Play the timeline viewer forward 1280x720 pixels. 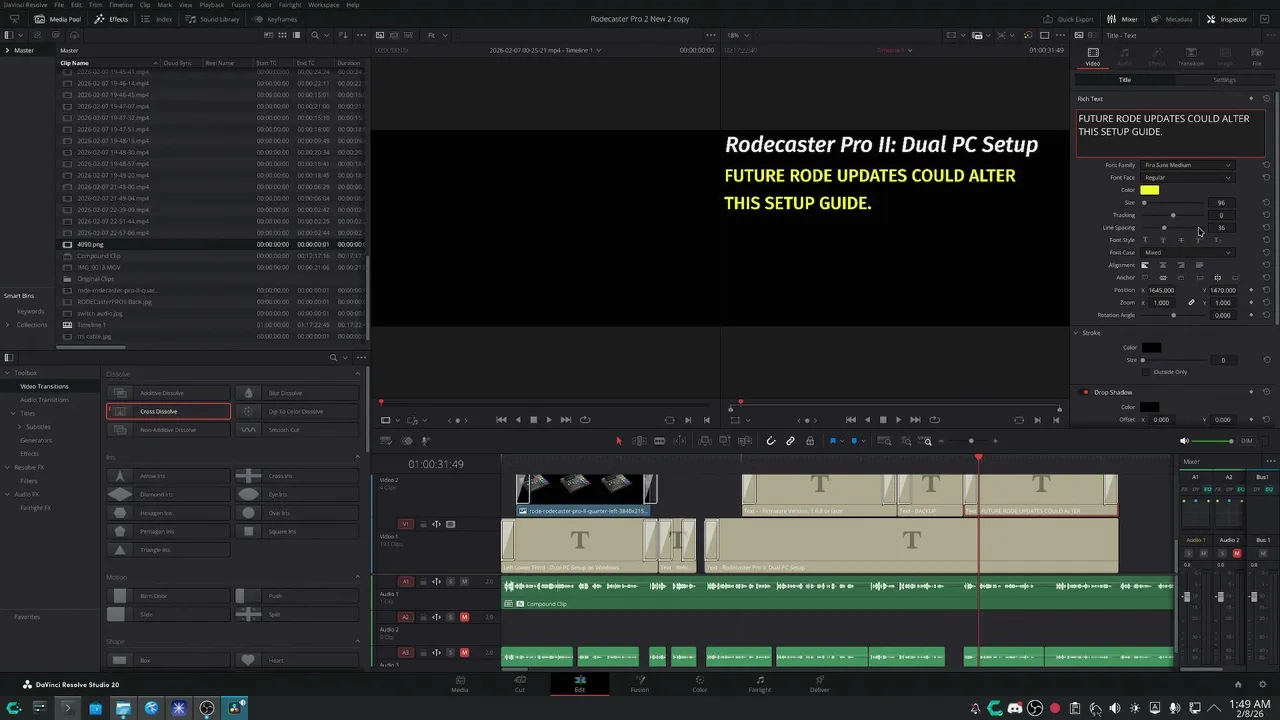898,420
